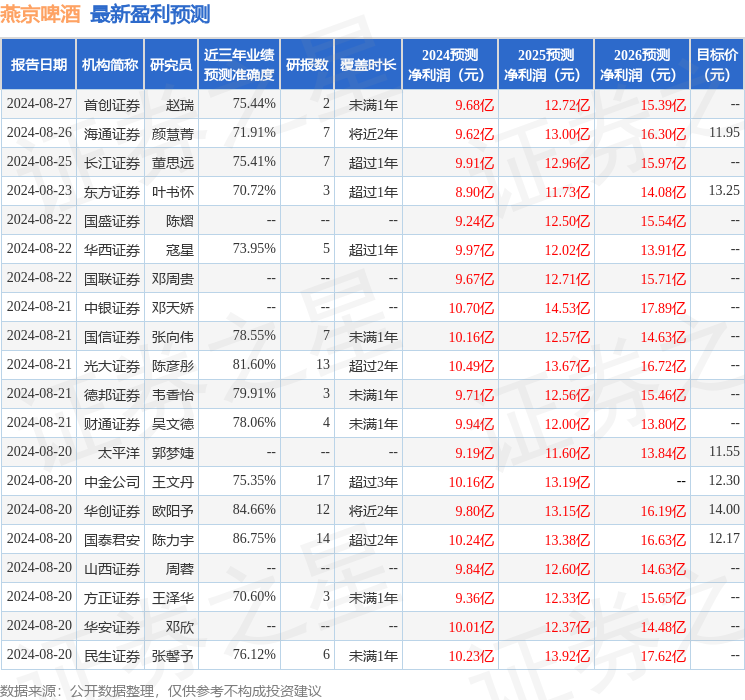Click 2026 profit value 17.89亿
Image resolution: width=745 pixels, height=700 pixels.
[x=663, y=308]
